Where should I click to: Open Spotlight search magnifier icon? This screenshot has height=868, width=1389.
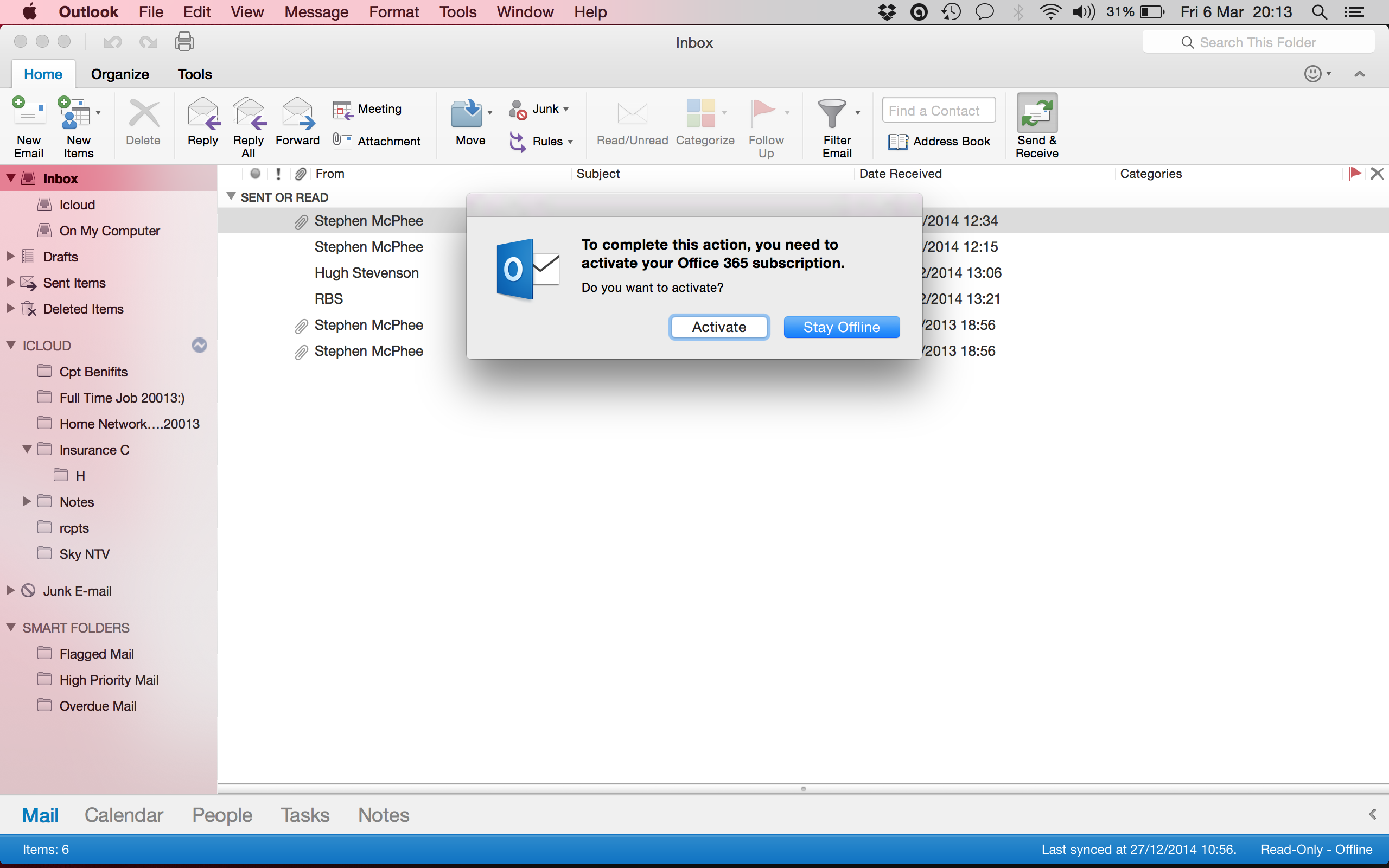tap(1320, 12)
